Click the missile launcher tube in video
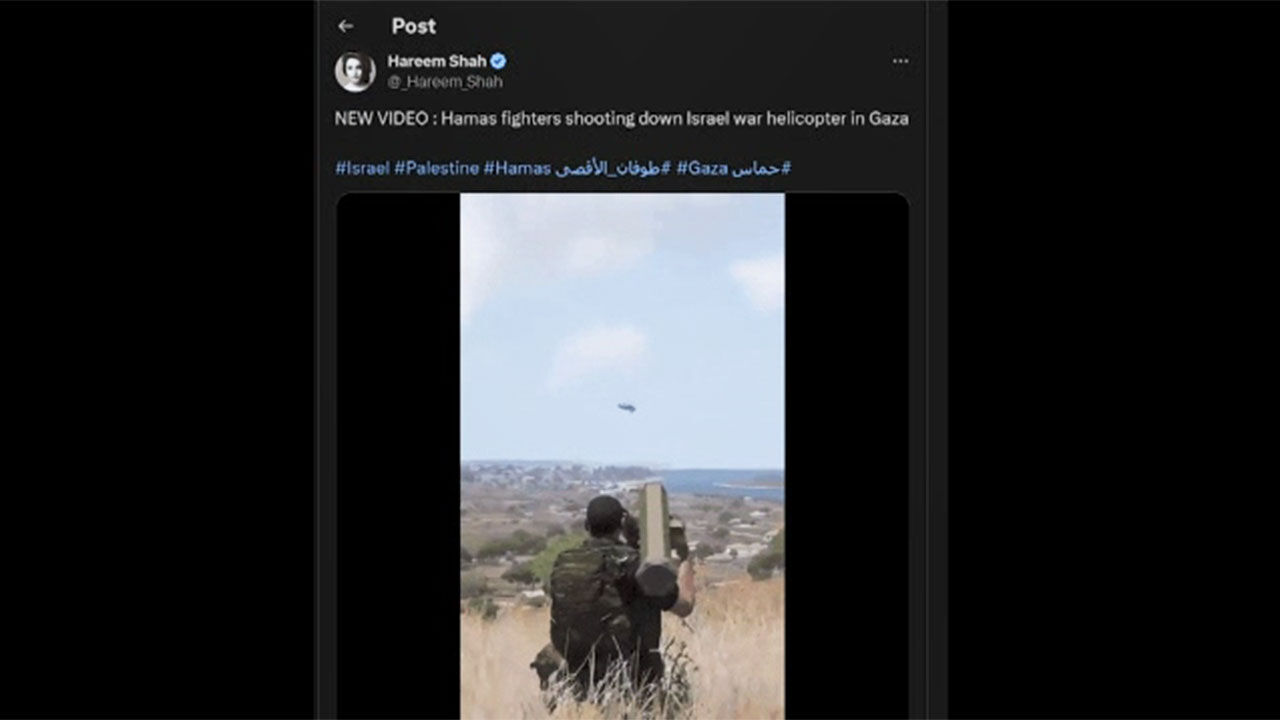1280x720 pixels. [x=657, y=533]
